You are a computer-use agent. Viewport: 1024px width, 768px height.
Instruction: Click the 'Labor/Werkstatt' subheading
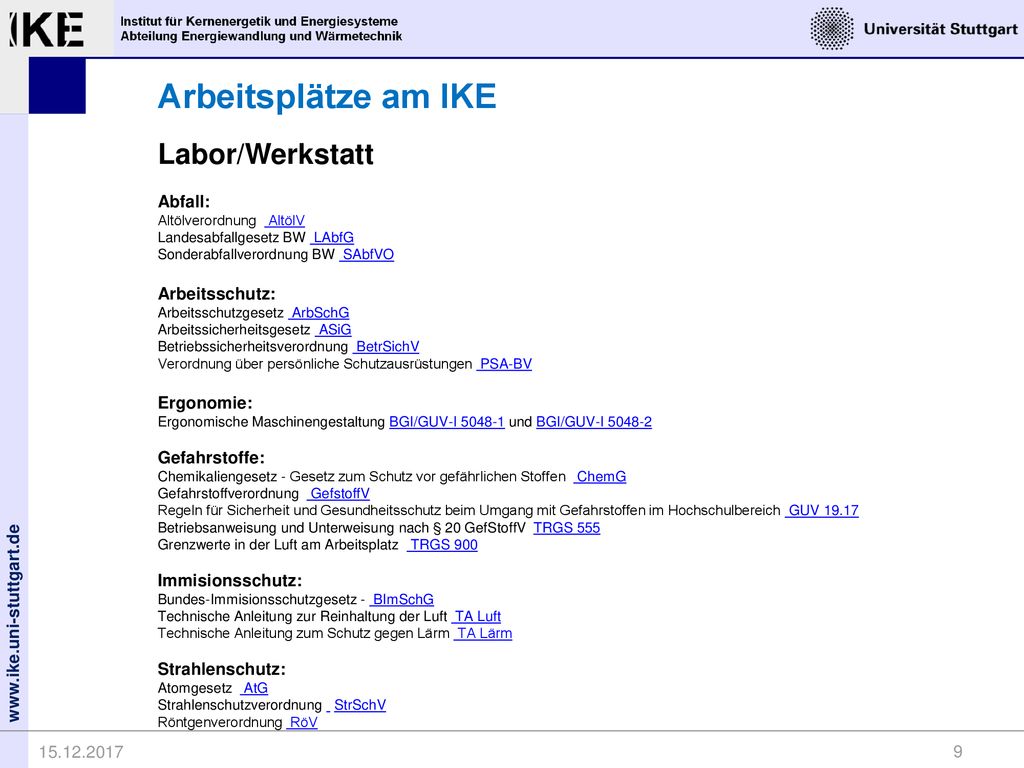pyautogui.click(x=266, y=154)
